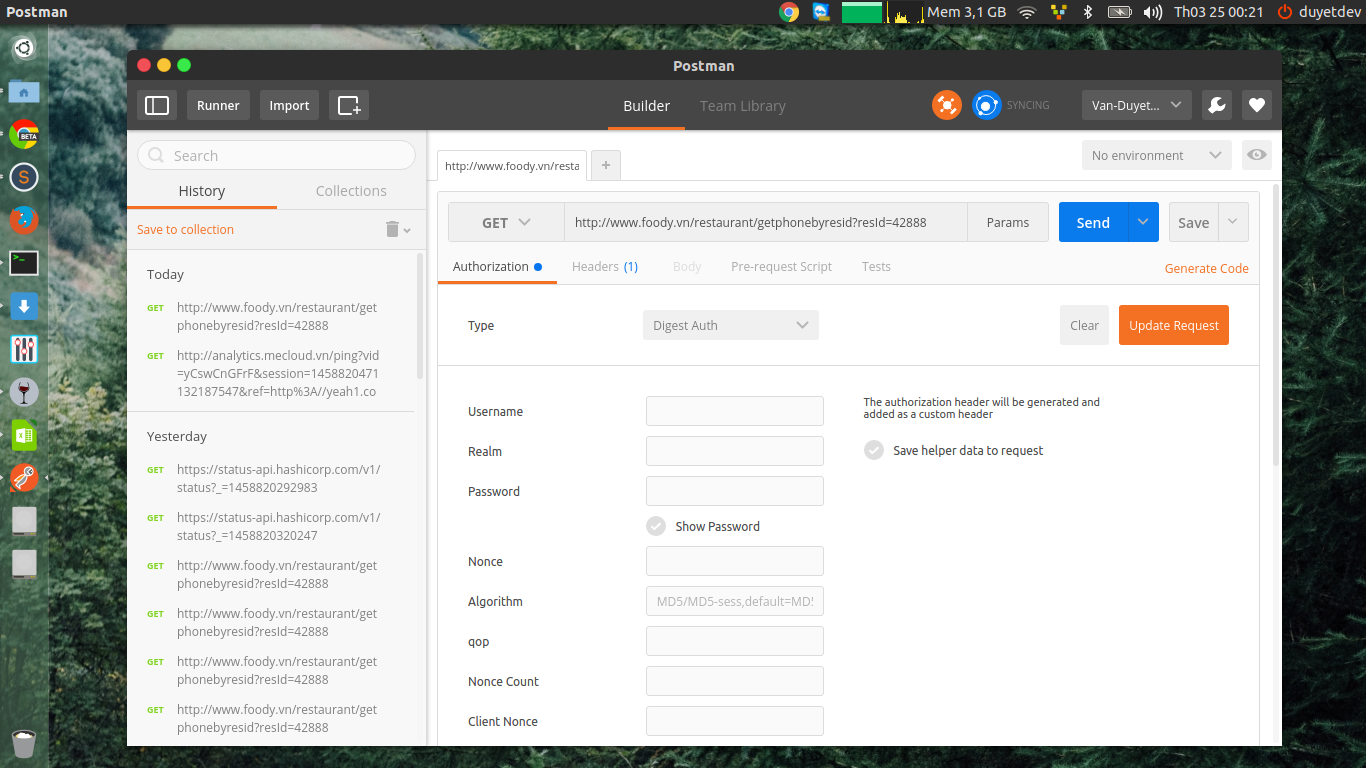Click the Algorithm input field
This screenshot has height=768, width=1366.
tap(735, 601)
